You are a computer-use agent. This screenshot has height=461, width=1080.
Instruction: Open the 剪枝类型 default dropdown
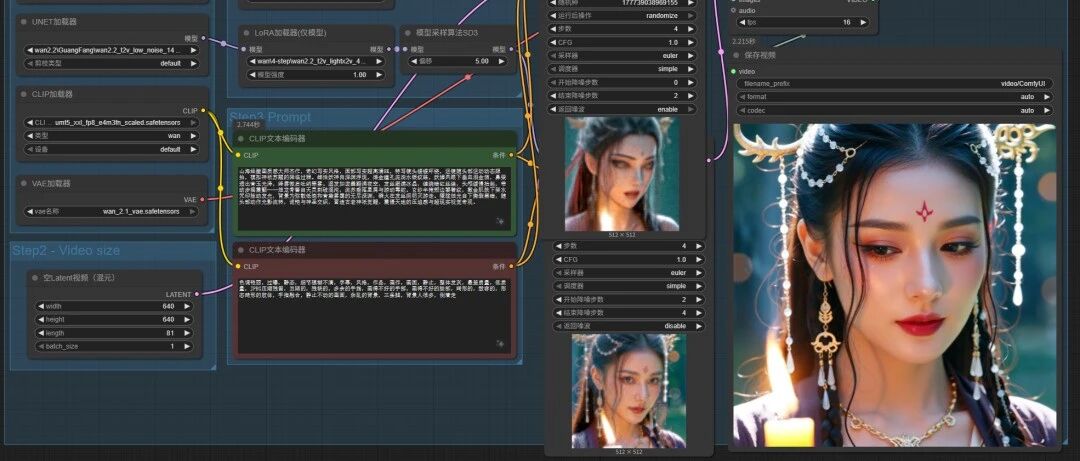pos(111,63)
